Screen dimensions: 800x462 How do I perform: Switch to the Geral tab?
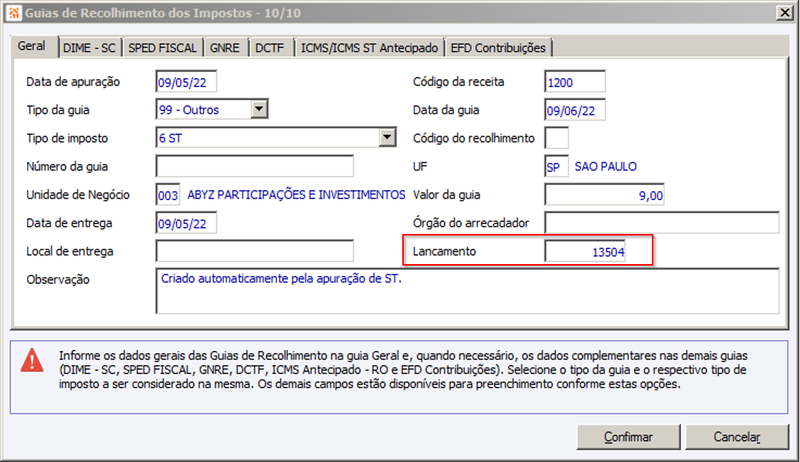pyautogui.click(x=32, y=46)
